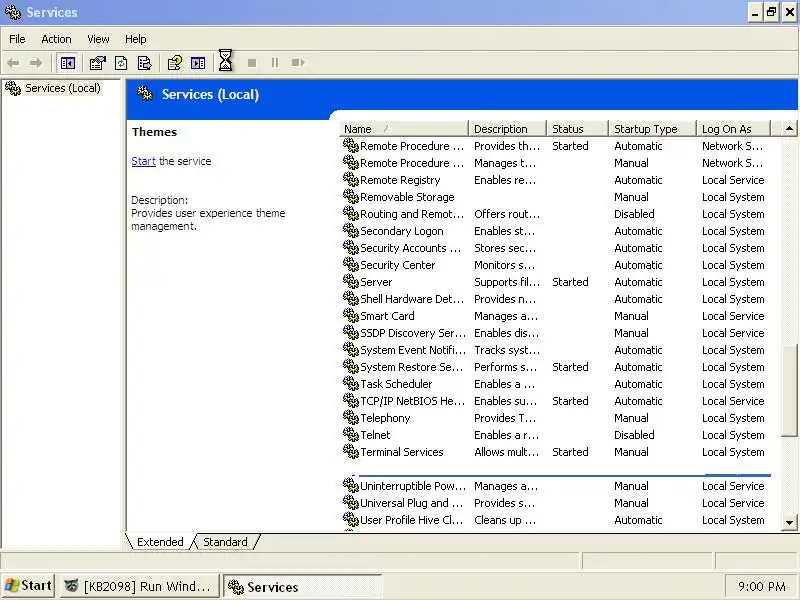Sort by the Description column header
Image resolution: width=800 pixels, height=600 pixels.
(507, 129)
